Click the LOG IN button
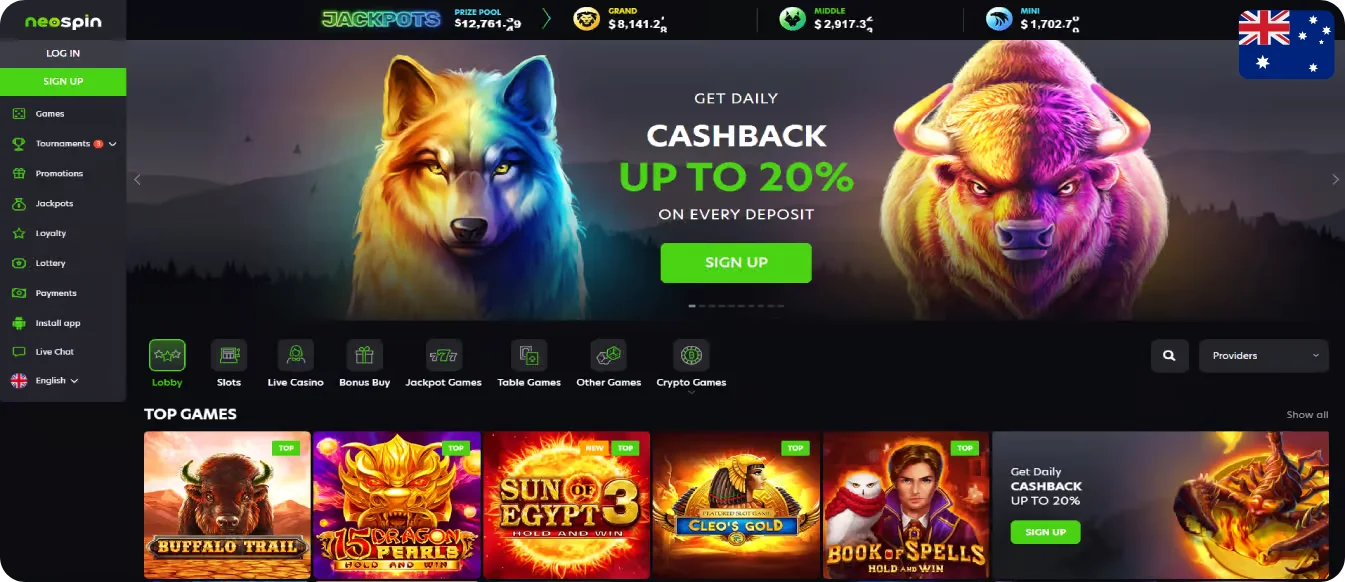The width and height of the screenshot is (1345, 582). click(63, 53)
